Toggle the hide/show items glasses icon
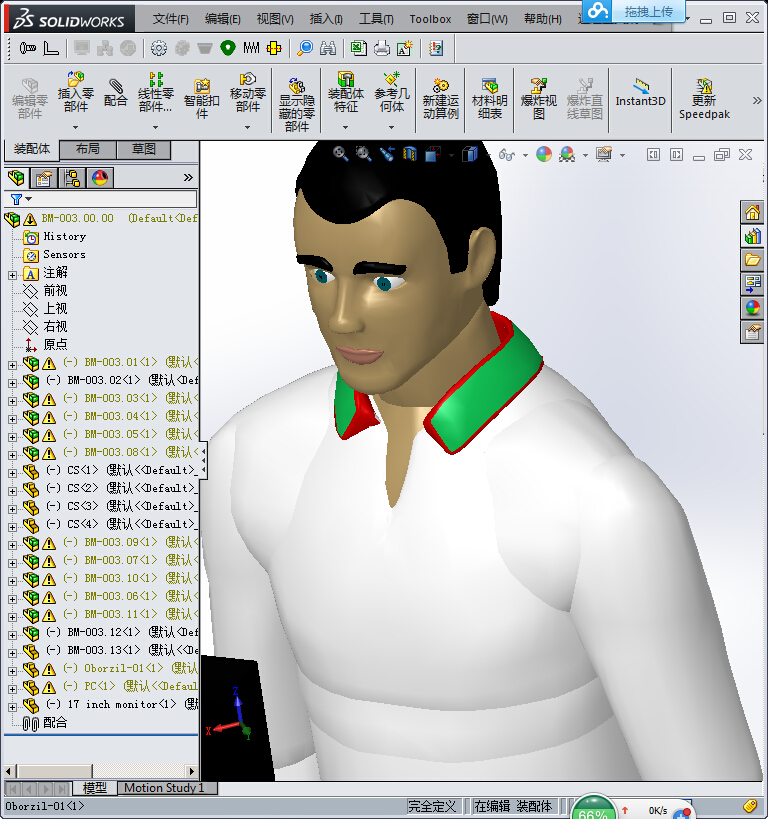This screenshot has width=768, height=819. click(507, 155)
